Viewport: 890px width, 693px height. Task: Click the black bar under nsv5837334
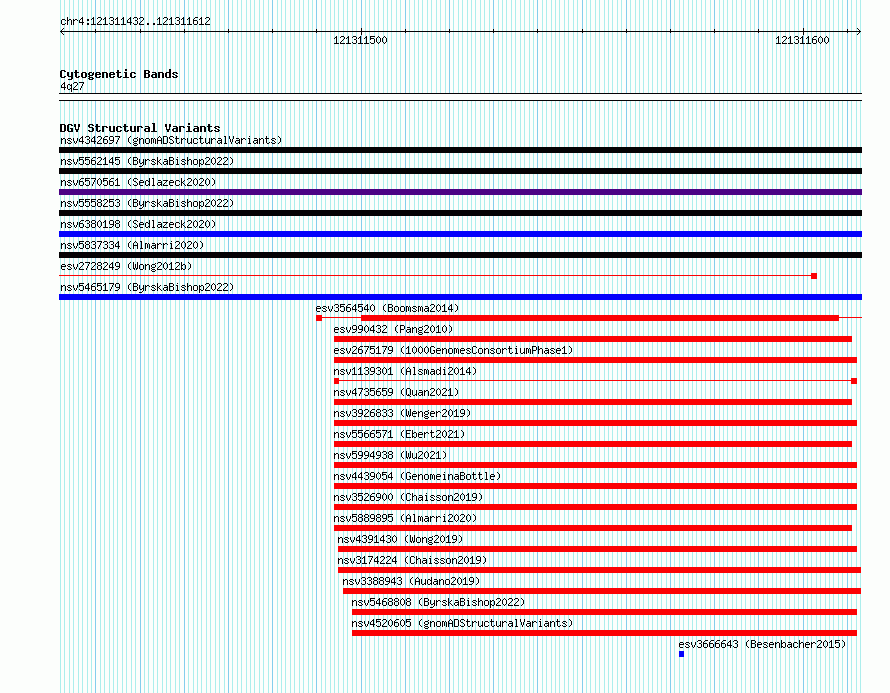[460, 255]
